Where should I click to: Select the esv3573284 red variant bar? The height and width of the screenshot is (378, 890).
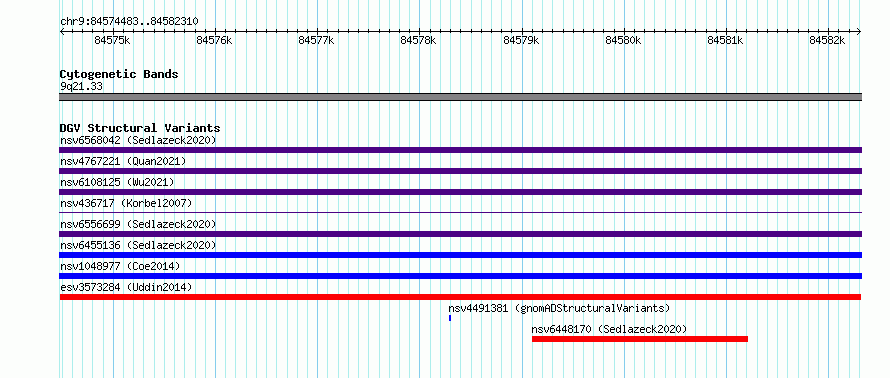click(460, 297)
